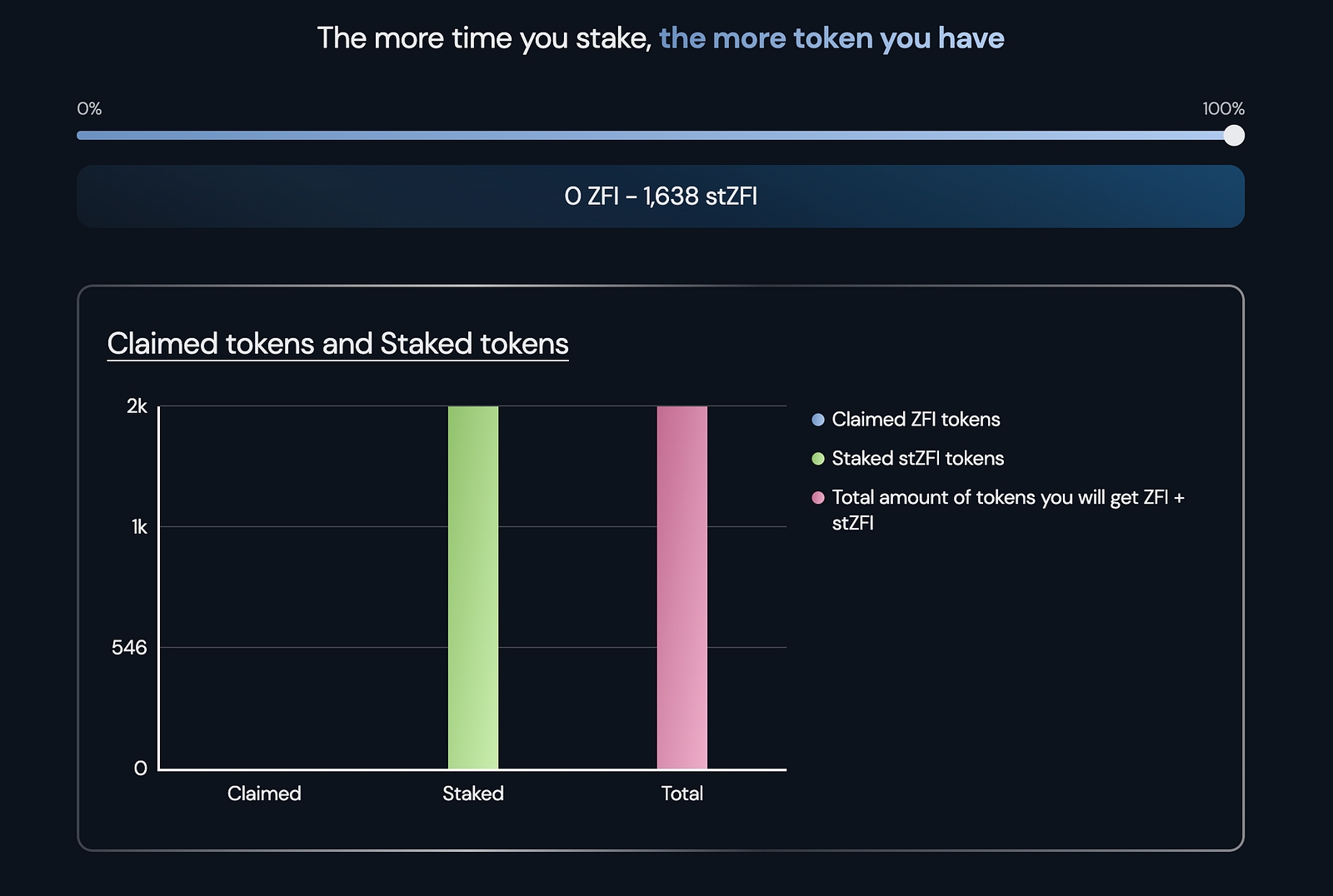Image resolution: width=1333 pixels, height=896 pixels.
Task: Toggle the Claimed ZFI tokens legend dot
Action: (x=818, y=420)
